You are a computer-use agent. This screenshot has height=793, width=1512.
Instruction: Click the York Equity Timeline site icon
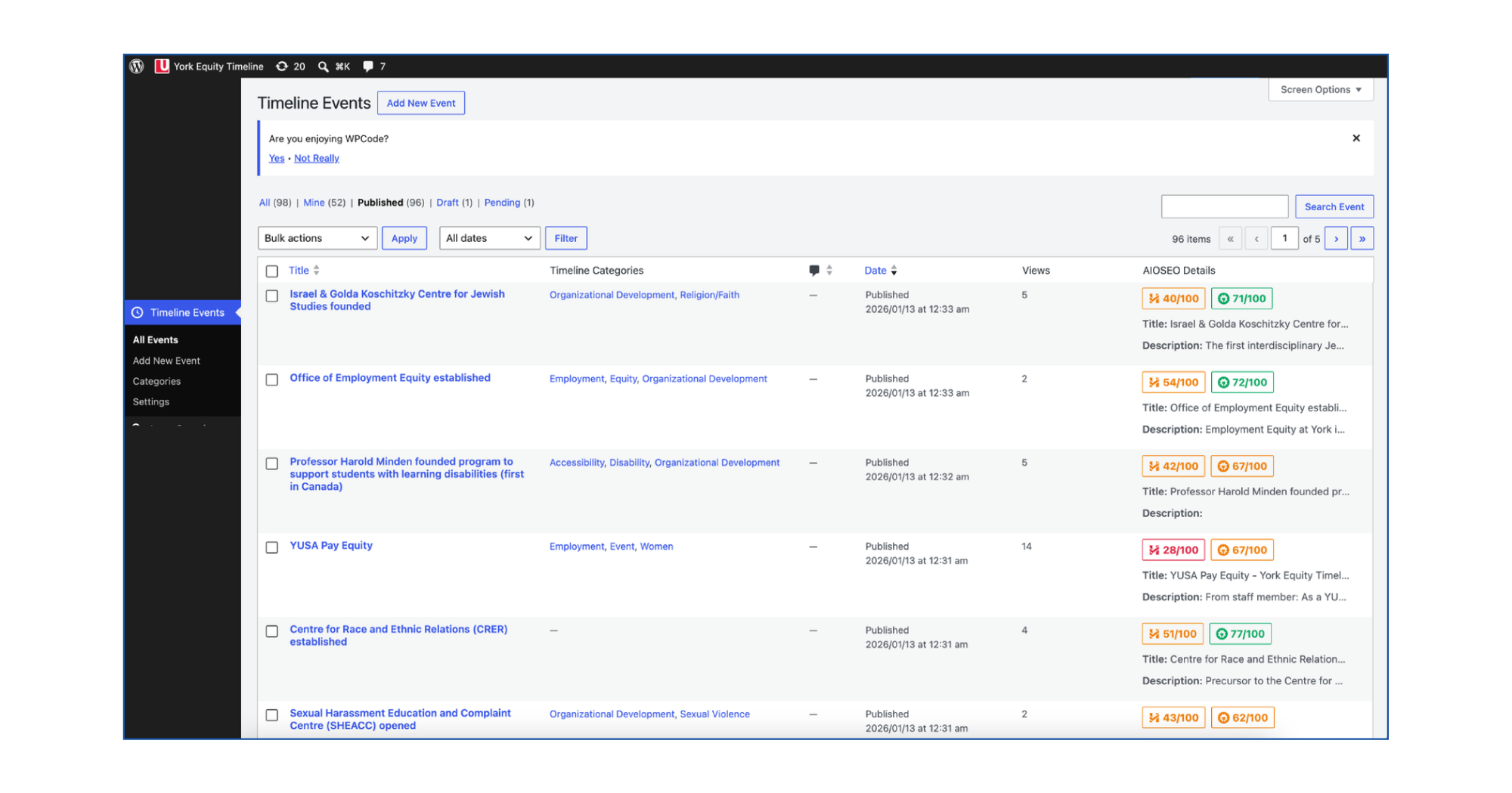162,67
